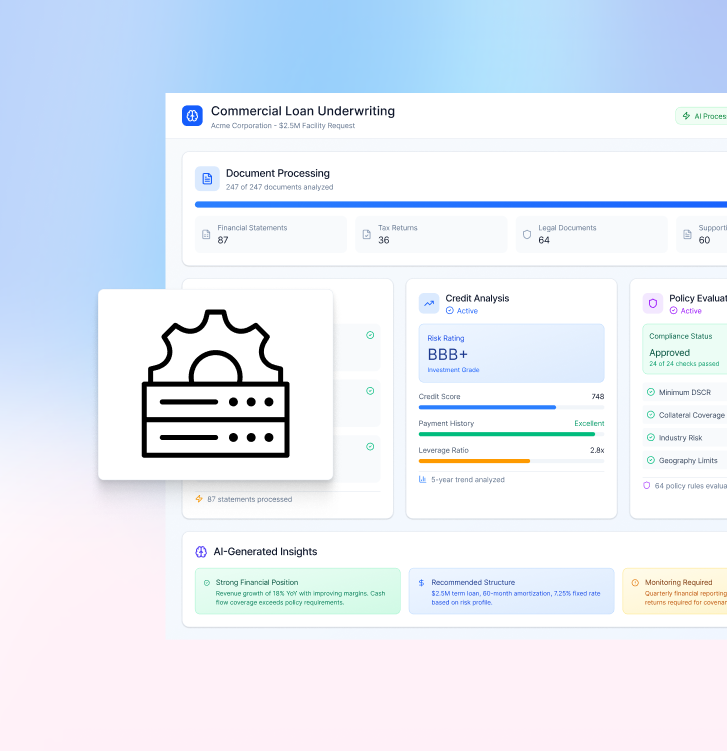
Task: Click the dollar sign icon by Recommended Structure
Action: 422,582
